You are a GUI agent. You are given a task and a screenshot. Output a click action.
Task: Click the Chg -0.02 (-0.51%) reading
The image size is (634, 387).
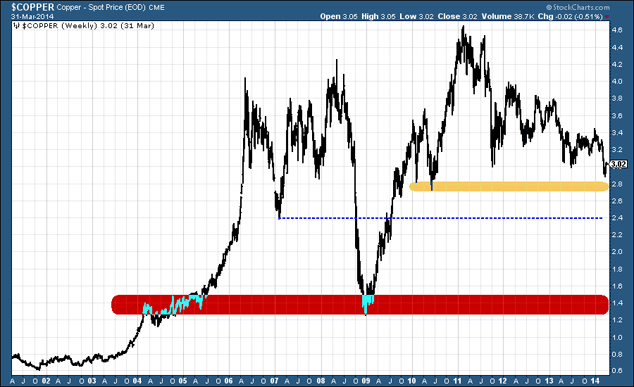(x=571, y=17)
